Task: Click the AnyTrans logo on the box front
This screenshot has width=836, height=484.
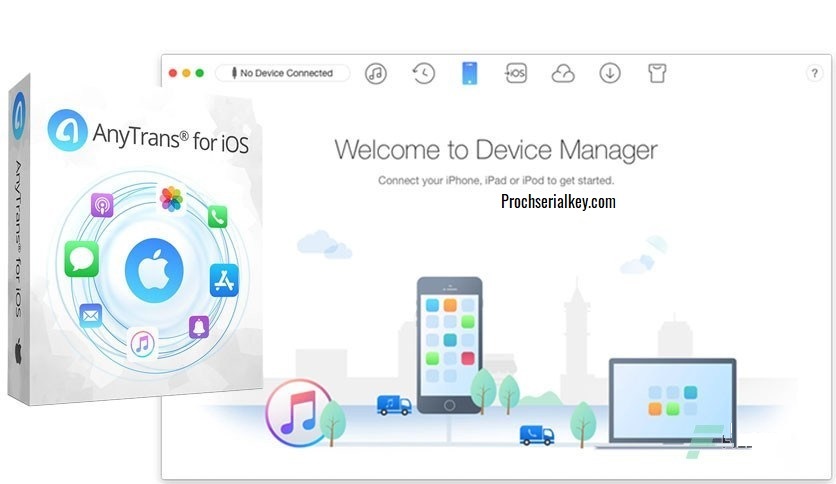Action: pyautogui.click(x=67, y=130)
